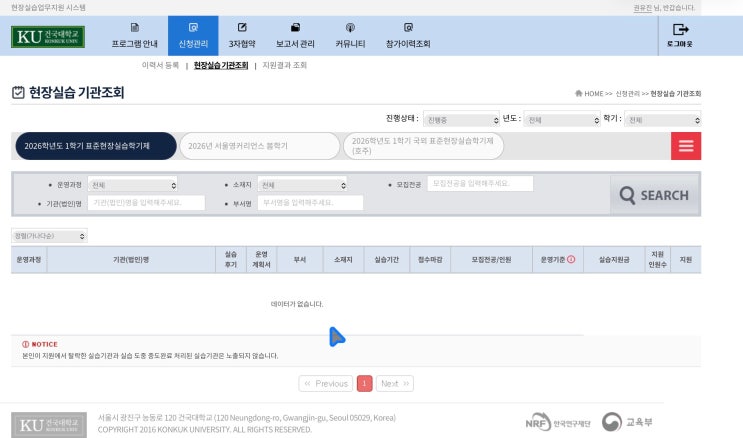Select 국외 표준현장실습학기제 (호주) tab
This screenshot has width=743, height=438.
[423, 146]
